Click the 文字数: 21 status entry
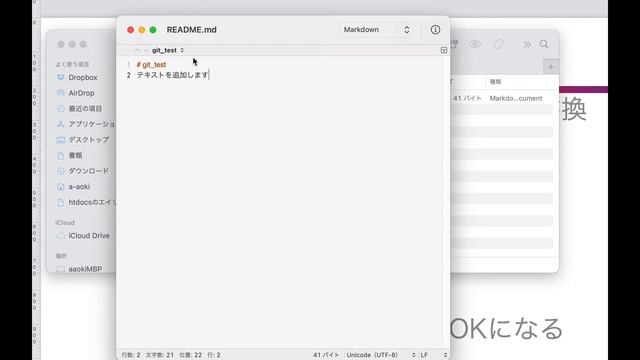The image size is (640, 360). 160,355
